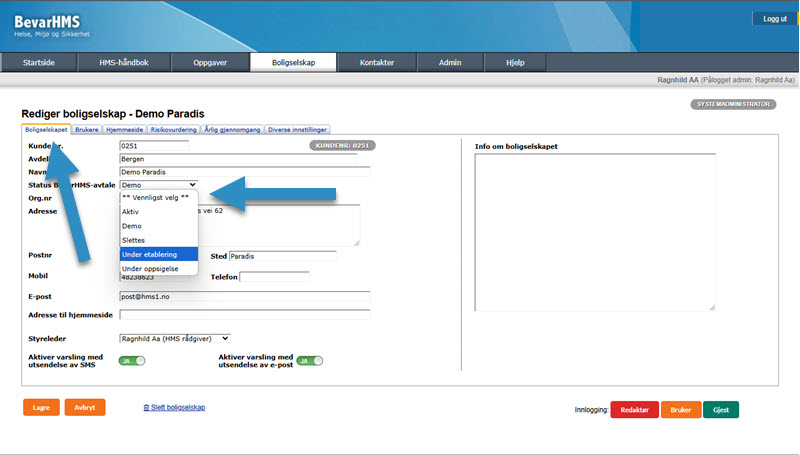800x455 pixels.
Task: Open the HMS-håndbok menu
Action: coord(124,63)
